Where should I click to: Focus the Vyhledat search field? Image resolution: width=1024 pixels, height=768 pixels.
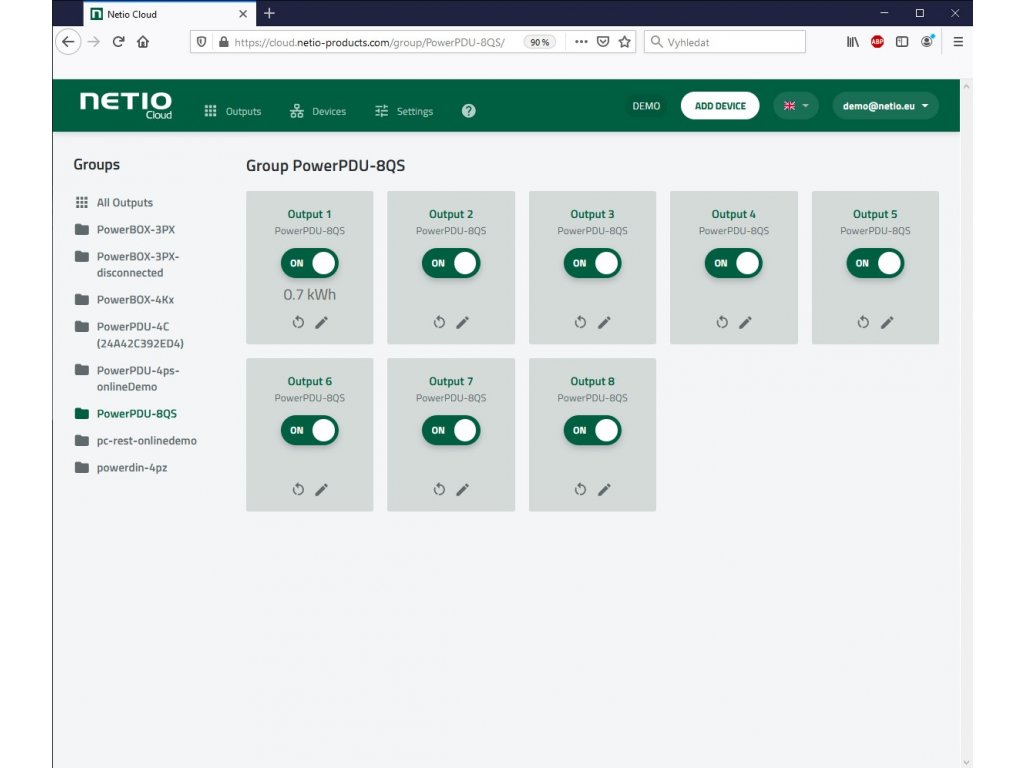pos(725,42)
